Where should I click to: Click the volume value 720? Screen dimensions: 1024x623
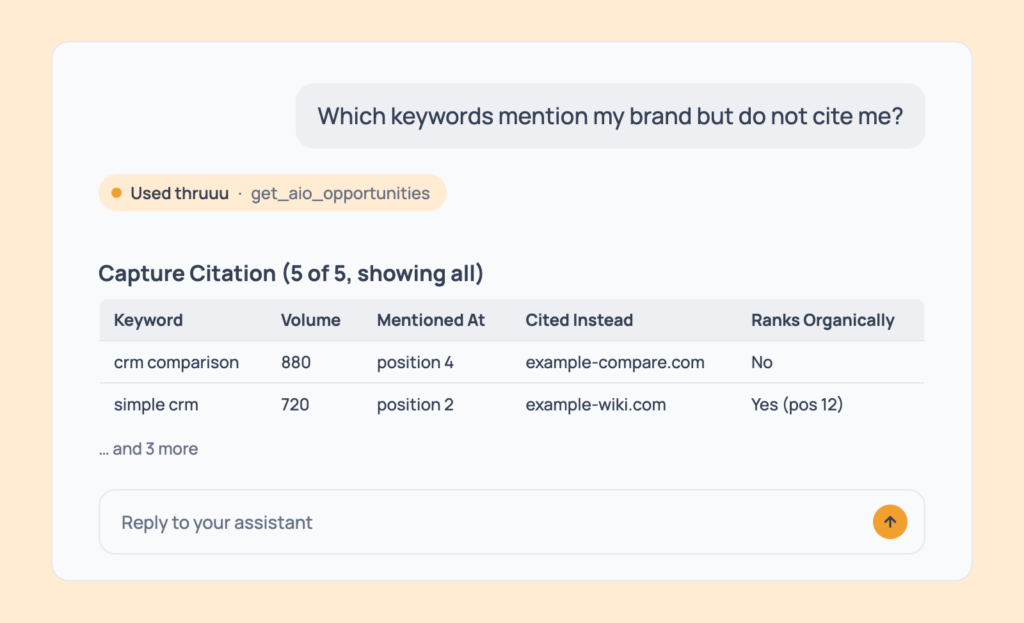295,405
